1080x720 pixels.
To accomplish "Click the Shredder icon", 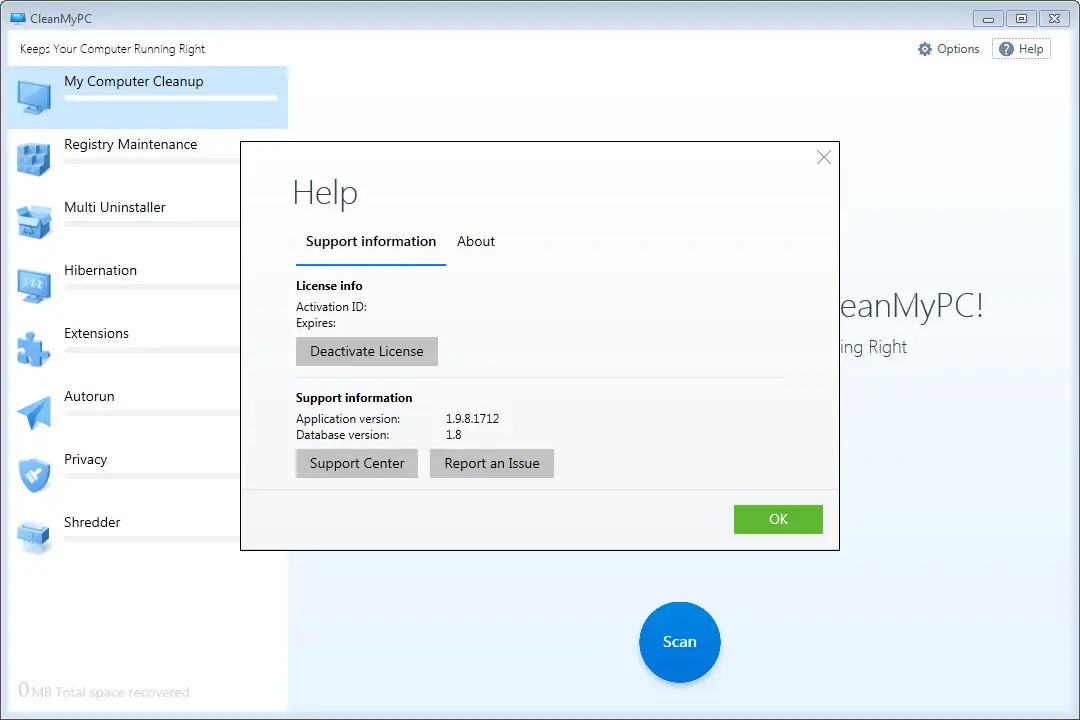I will (x=34, y=537).
